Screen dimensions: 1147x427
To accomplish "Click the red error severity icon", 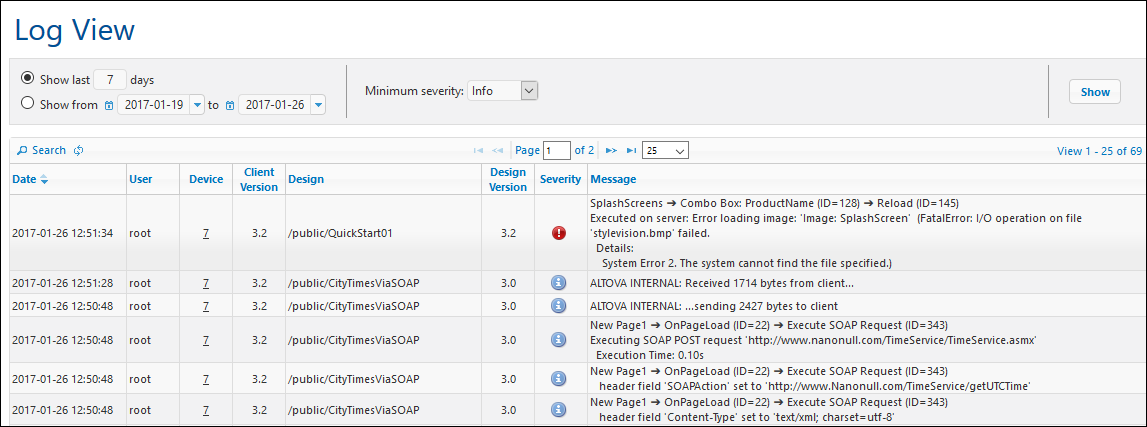I will pos(558,233).
